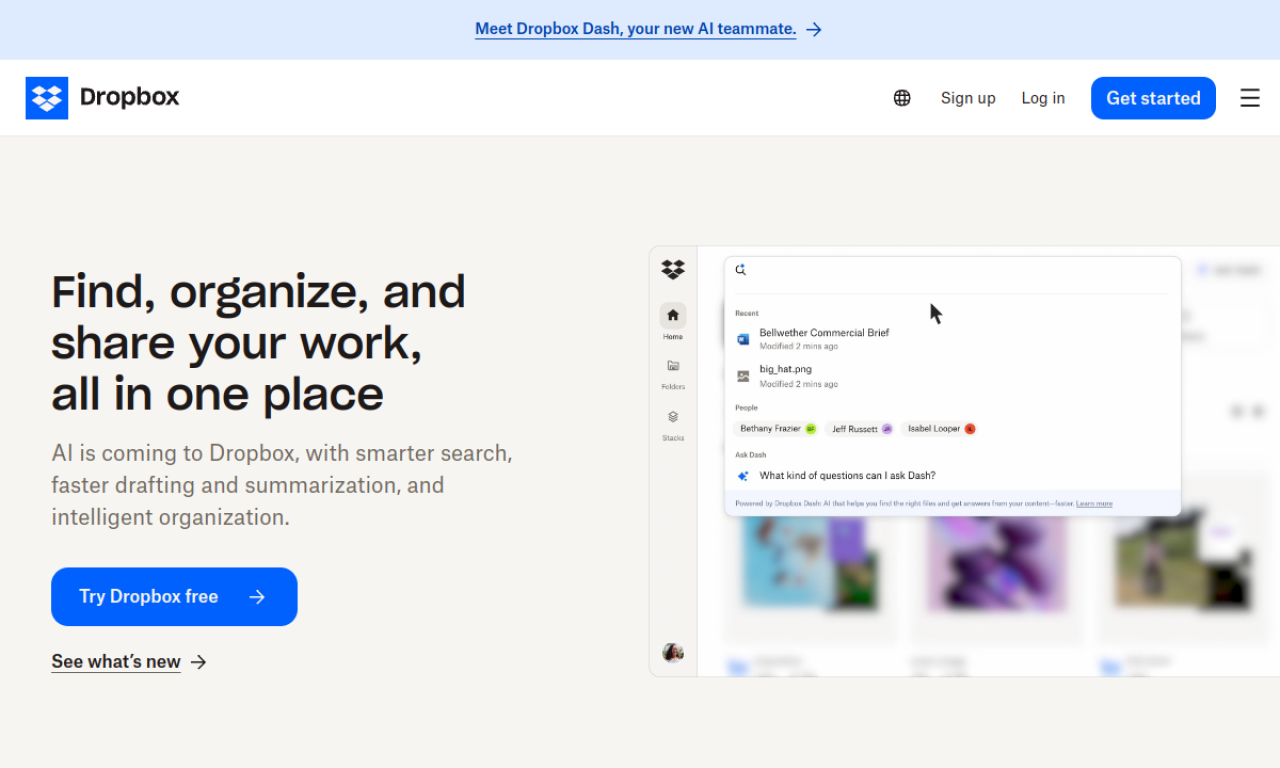This screenshot has height=768, width=1280.
Task: Click the Word icon beside Bellwether Commercial Brief
Action: (x=743, y=339)
